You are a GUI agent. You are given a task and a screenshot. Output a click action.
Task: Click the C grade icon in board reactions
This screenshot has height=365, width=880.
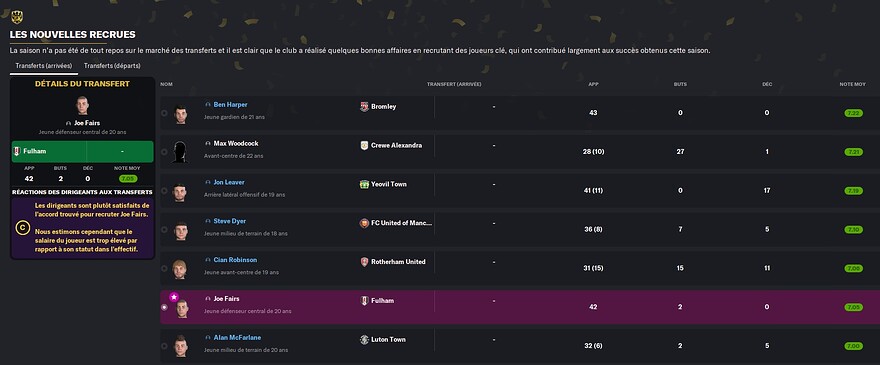[x=22, y=228]
